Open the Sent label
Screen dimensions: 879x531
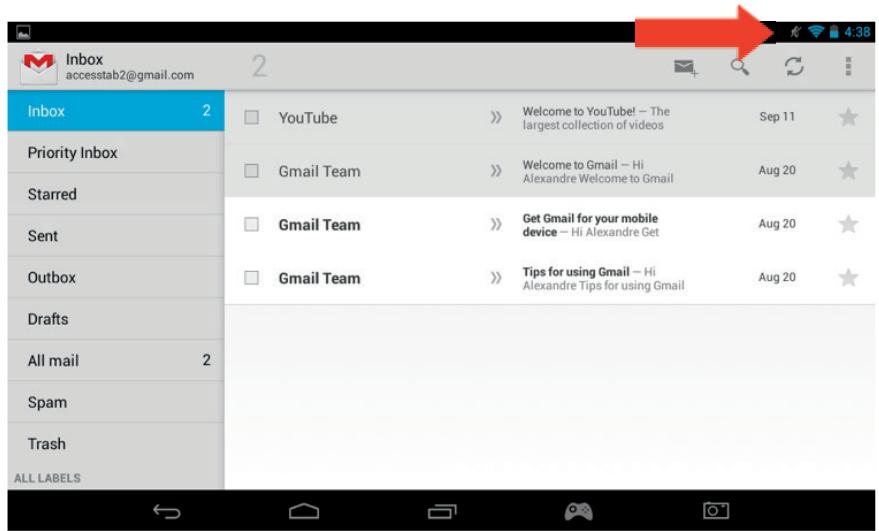(116, 236)
